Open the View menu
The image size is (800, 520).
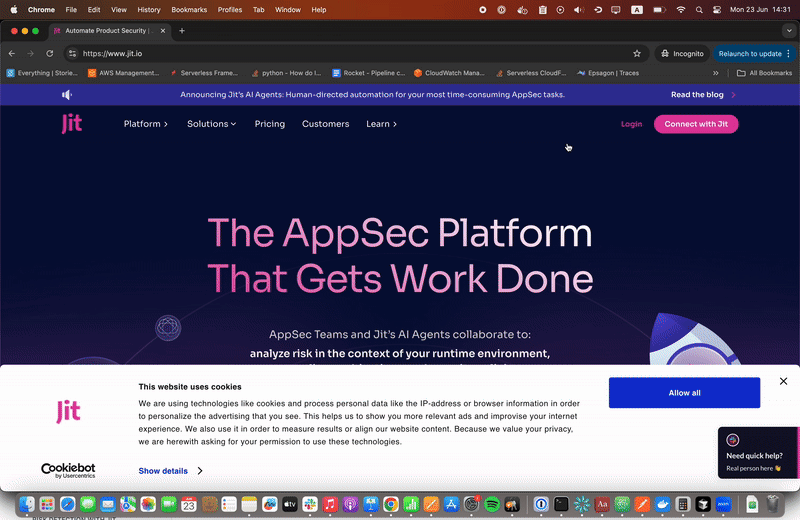(x=119, y=10)
